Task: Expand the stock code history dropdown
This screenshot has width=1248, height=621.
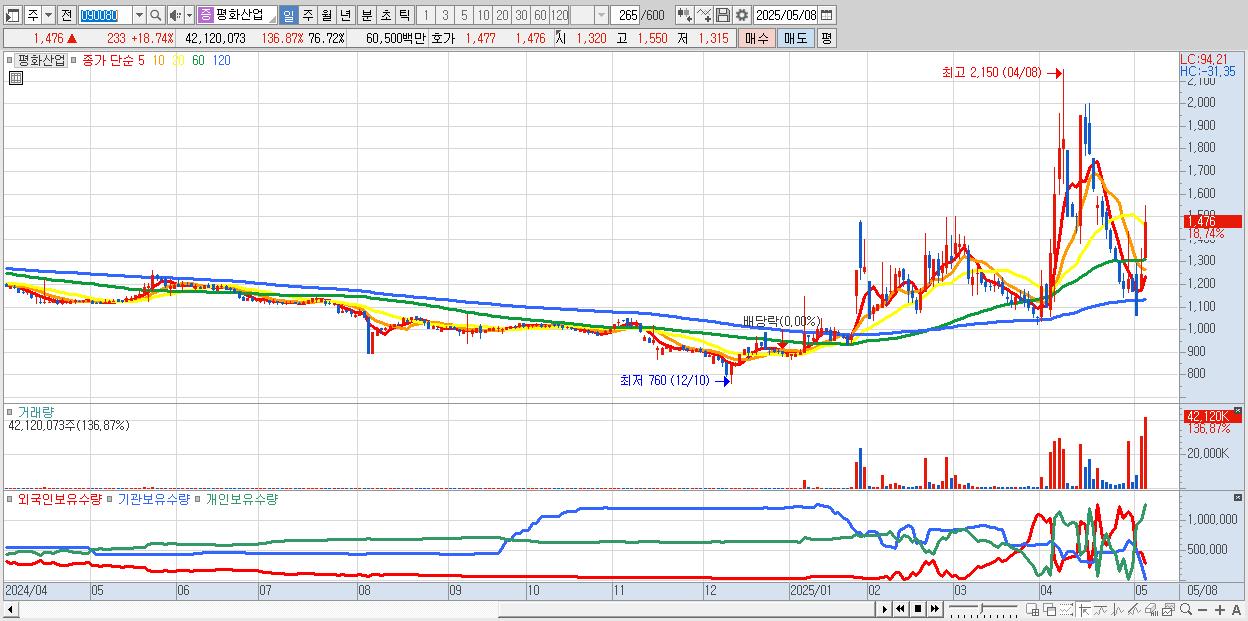Action: point(139,15)
